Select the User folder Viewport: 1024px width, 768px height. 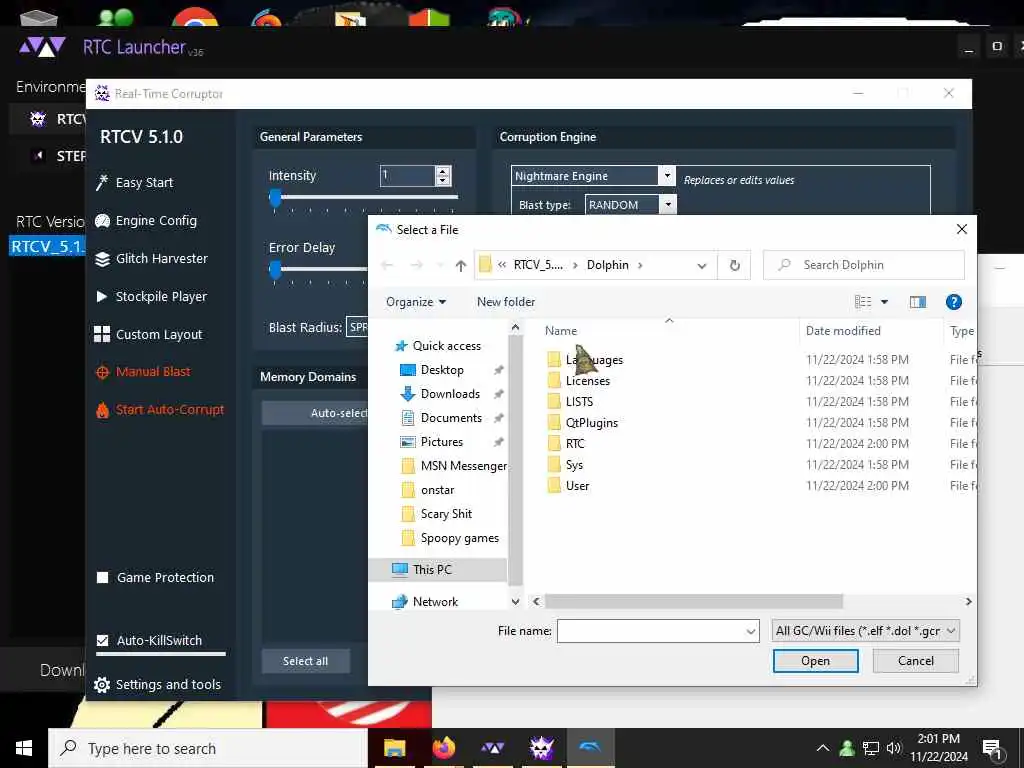[x=577, y=486]
